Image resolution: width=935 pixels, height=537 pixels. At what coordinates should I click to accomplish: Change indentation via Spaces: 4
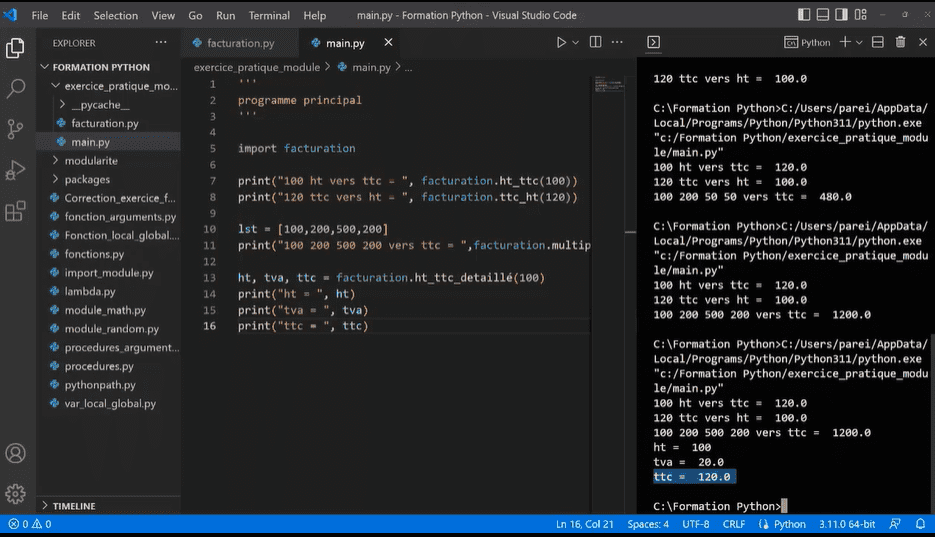pos(648,524)
